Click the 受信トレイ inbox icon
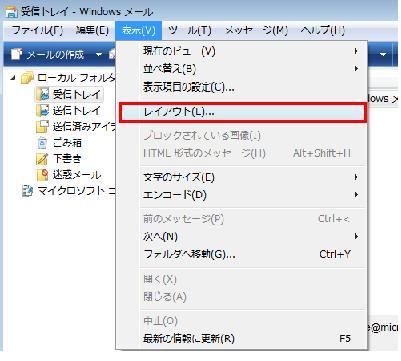Viewport: 401px width, 361px height. (43, 94)
